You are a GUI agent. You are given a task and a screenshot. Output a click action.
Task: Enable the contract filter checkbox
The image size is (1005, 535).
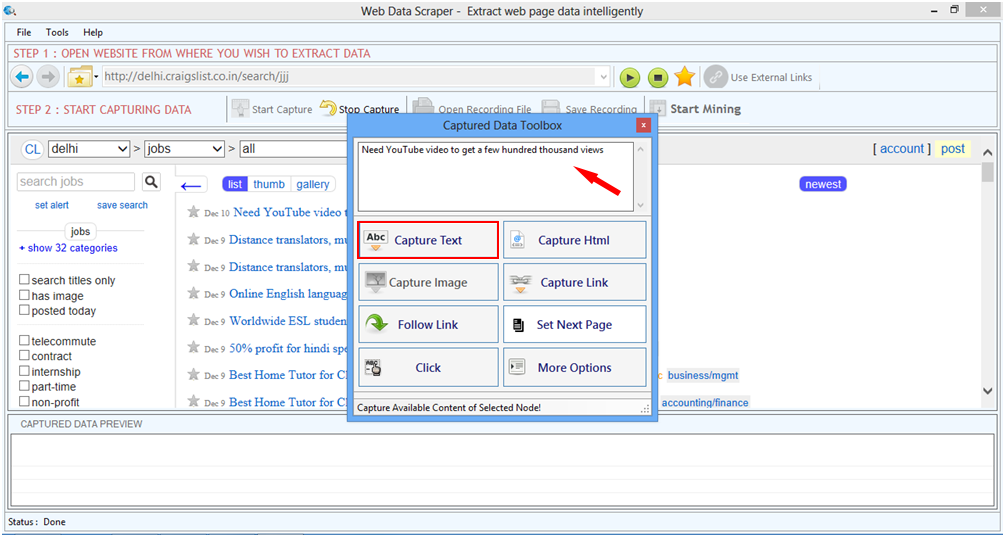[x=24, y=356]
